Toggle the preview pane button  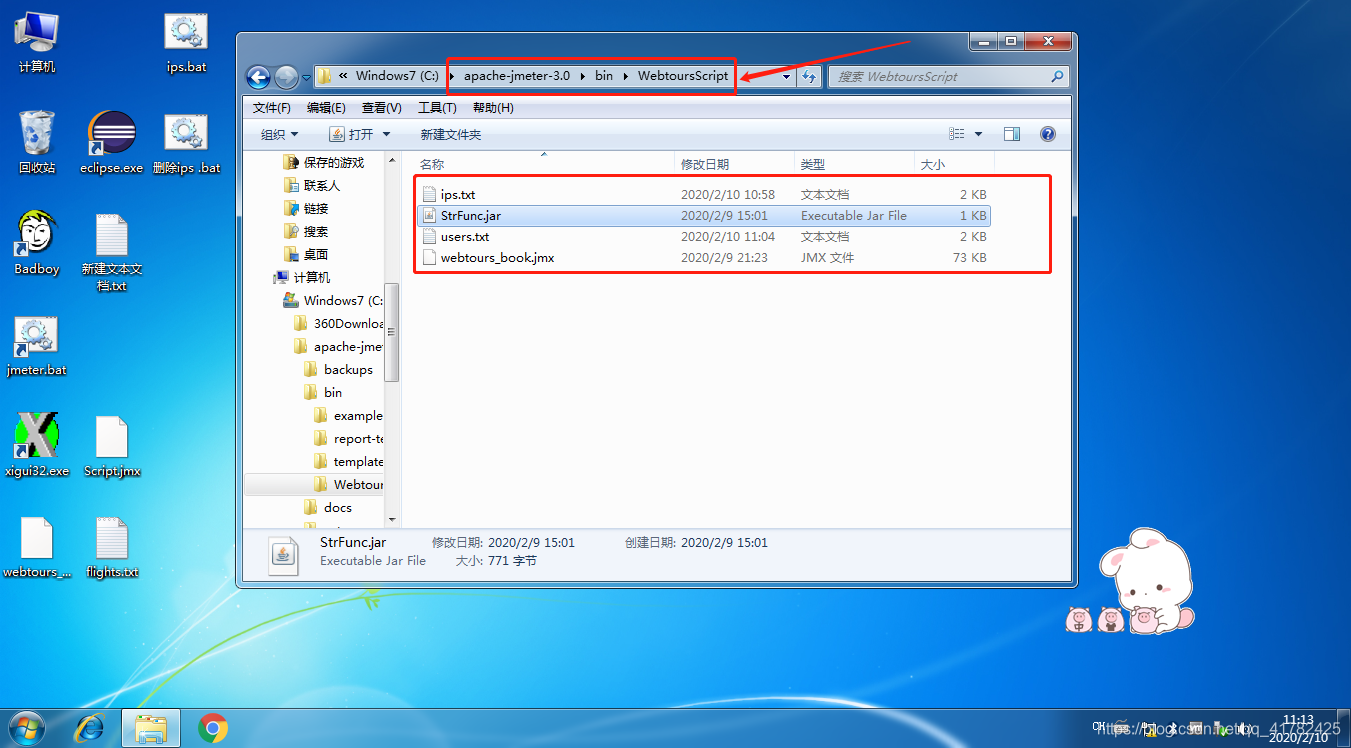click(1011, 134)
